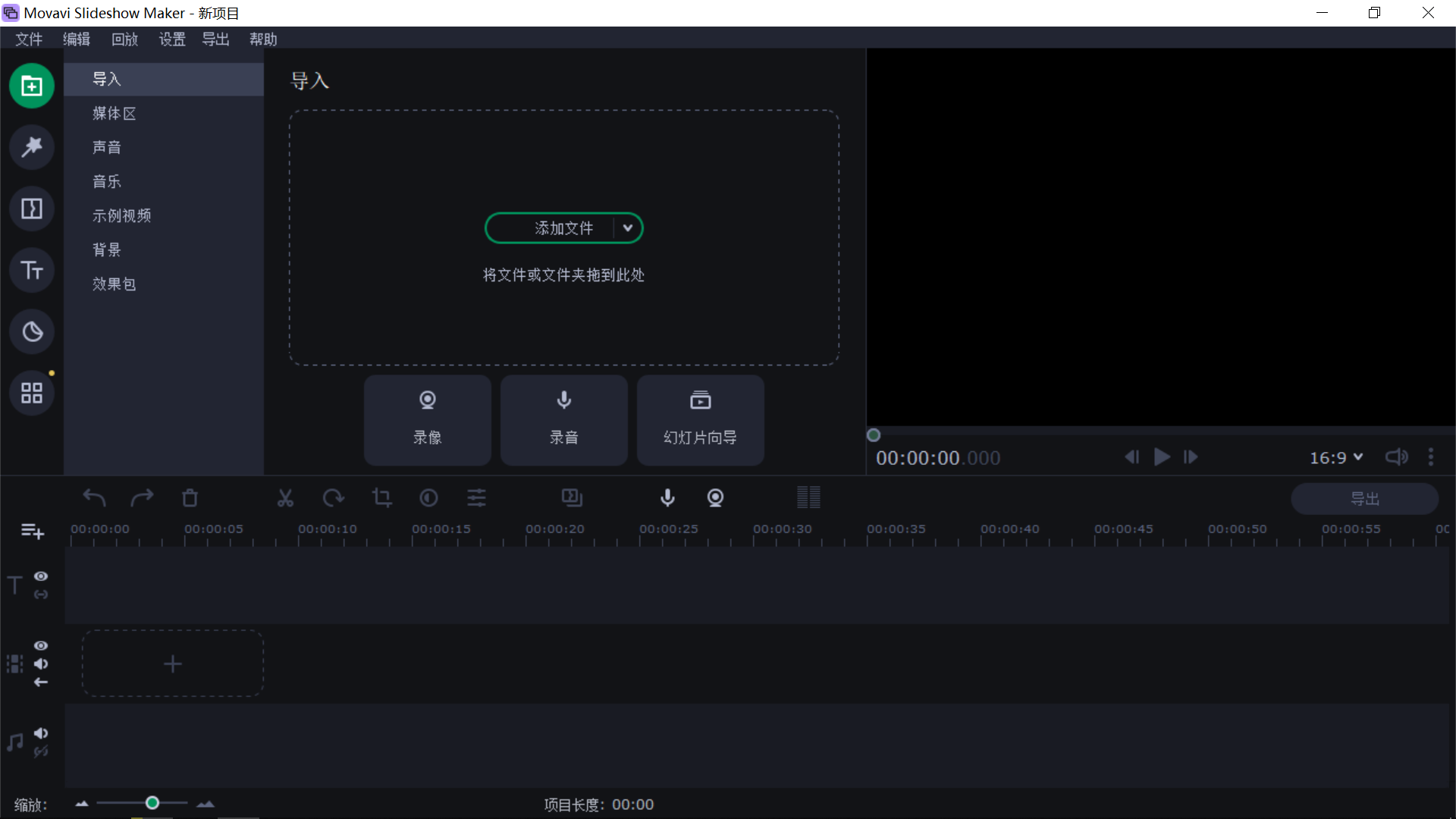Open the Titles text tab
The height and width of the screenshot is (819, 1456).
tap(32, 270)
